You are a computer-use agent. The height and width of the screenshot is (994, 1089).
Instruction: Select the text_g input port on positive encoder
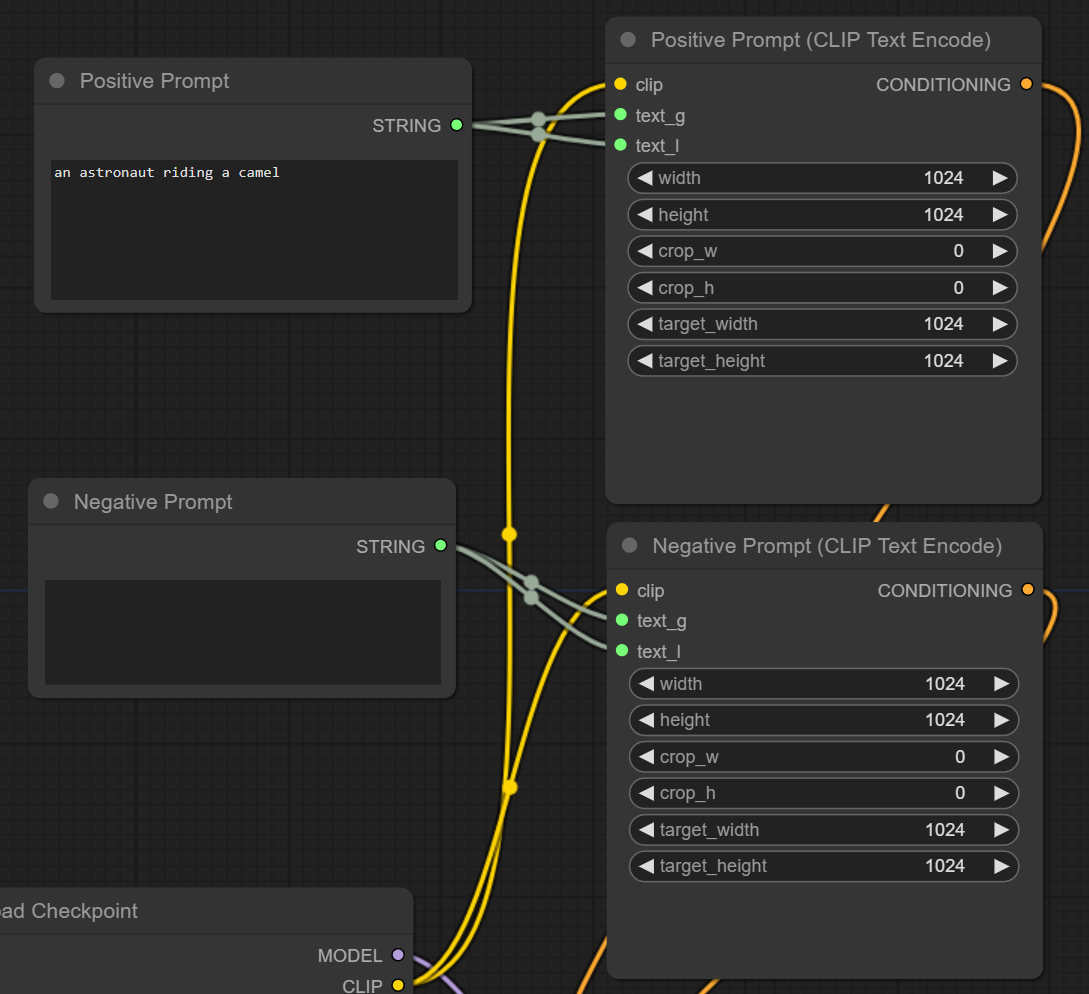coord(620,116)
